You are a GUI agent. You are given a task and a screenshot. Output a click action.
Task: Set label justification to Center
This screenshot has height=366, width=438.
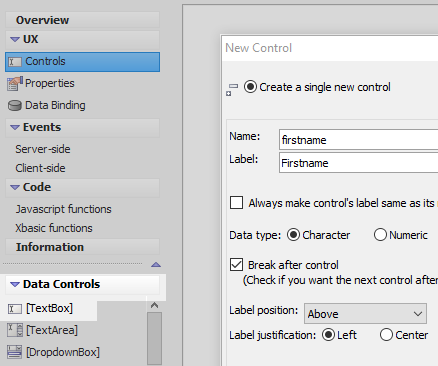point(386,335)
